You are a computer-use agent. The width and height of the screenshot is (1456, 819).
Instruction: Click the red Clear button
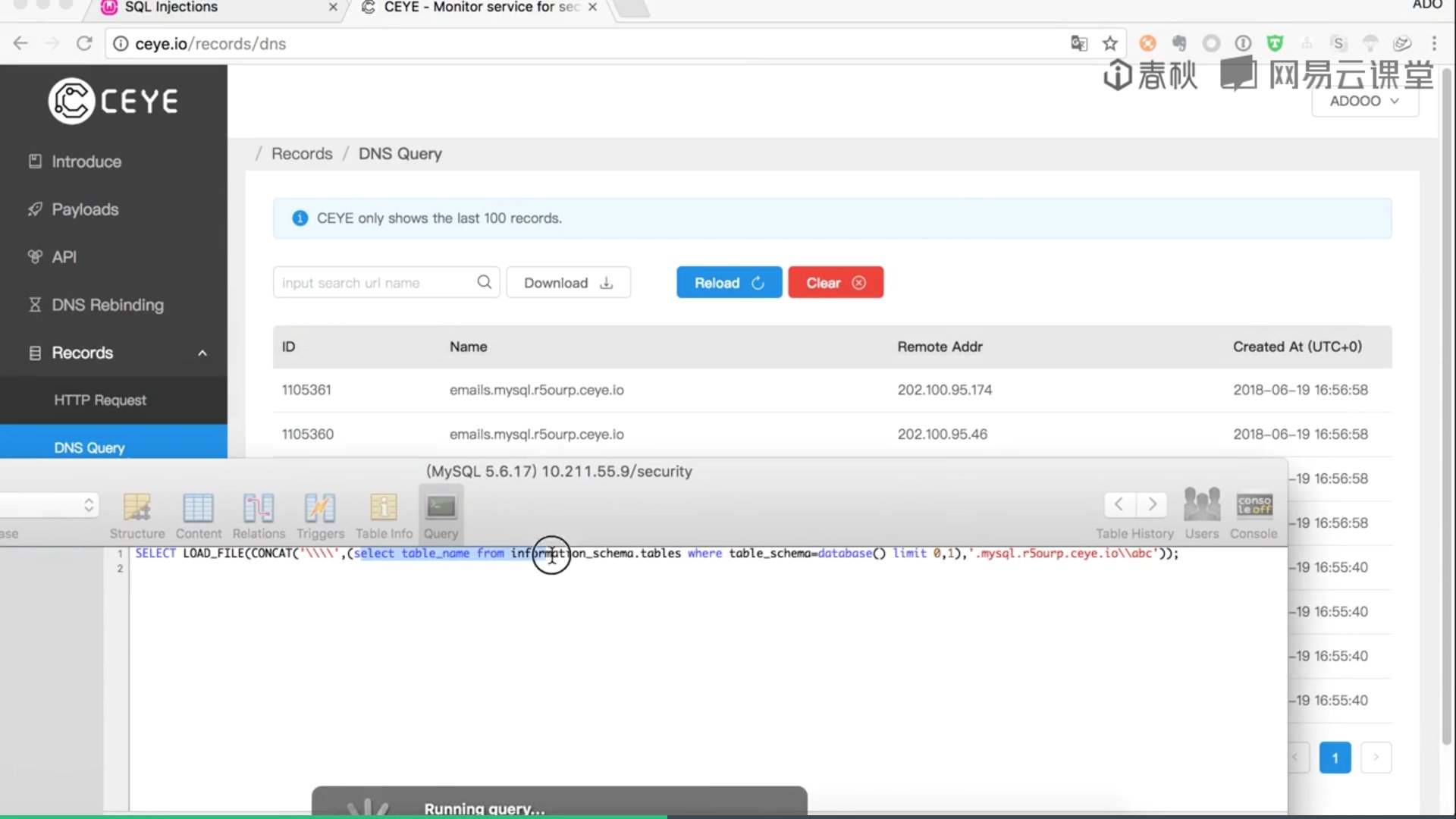(835, 282)
